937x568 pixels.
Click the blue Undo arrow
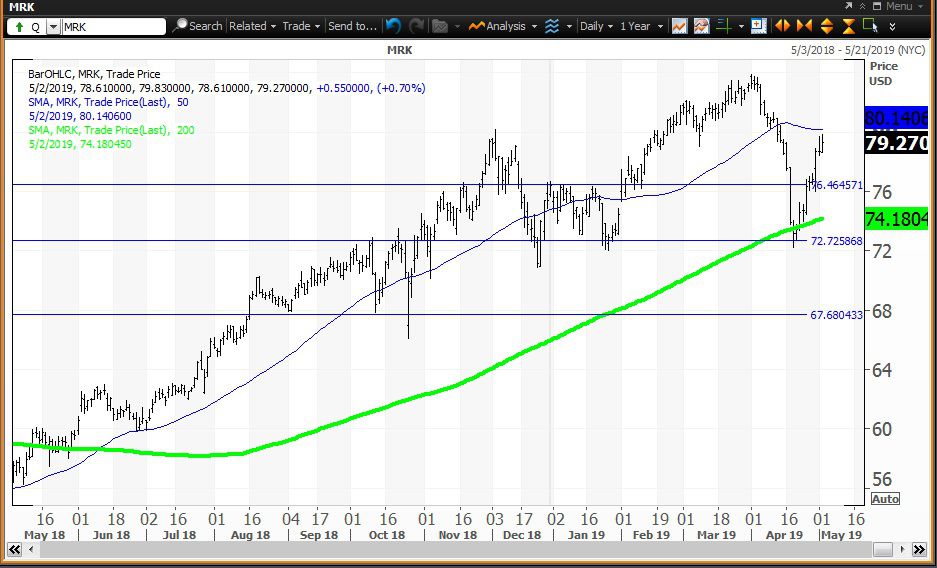(x=393, y=26)
